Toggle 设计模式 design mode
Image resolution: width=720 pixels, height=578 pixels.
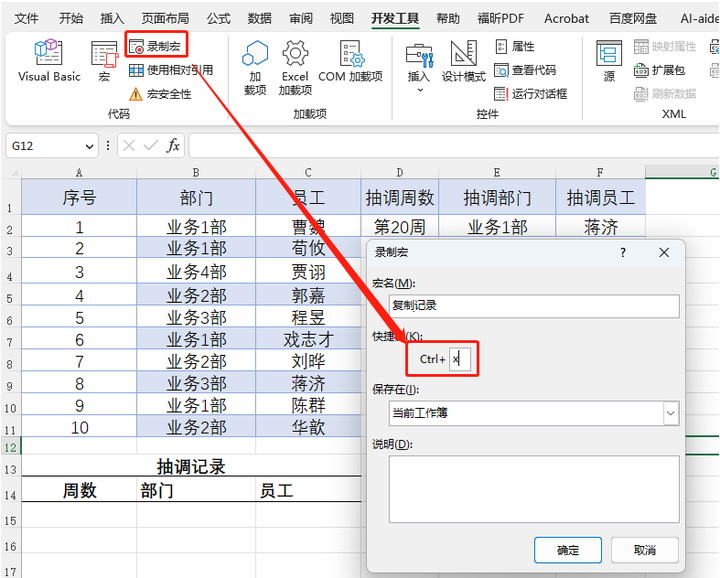(463, 62)
